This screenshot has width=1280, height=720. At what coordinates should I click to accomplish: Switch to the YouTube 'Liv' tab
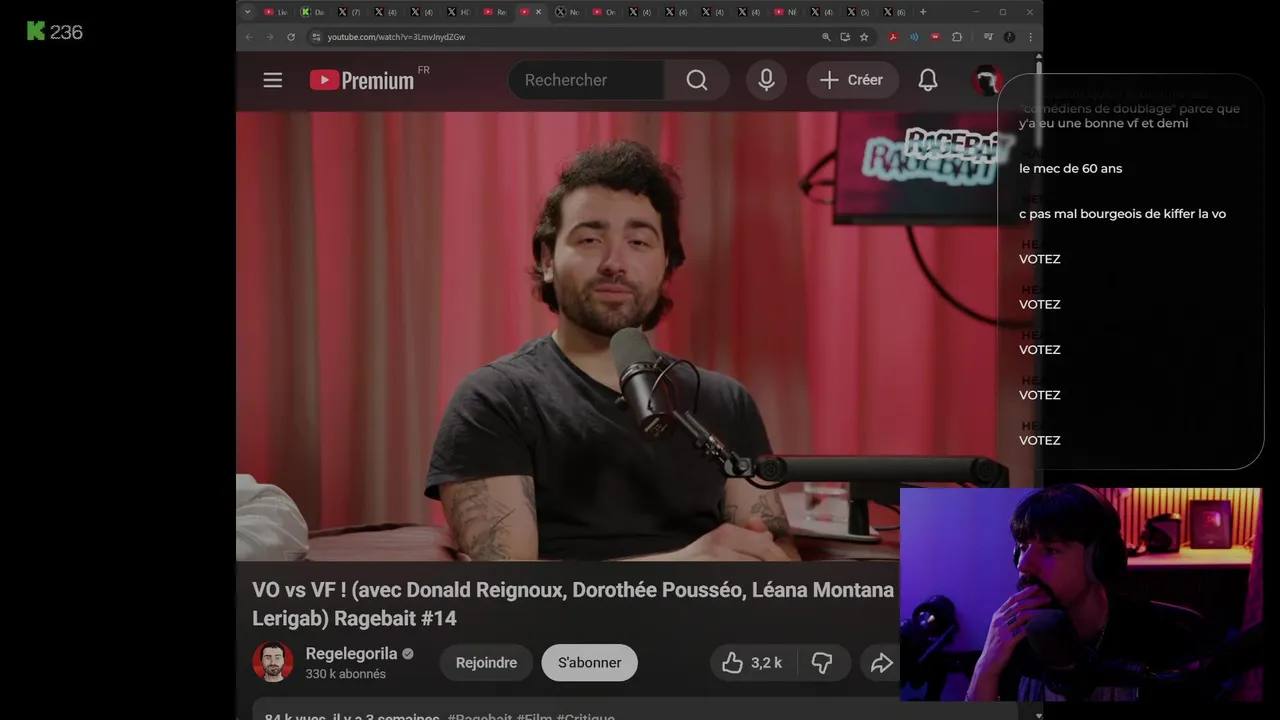click(276, 12)
